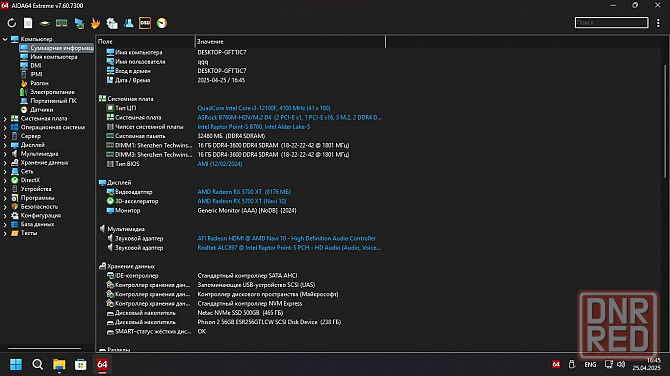670x376 pixels.
Task: Expand the Мультимедиа tree node arrow
Action: (5, 154)
